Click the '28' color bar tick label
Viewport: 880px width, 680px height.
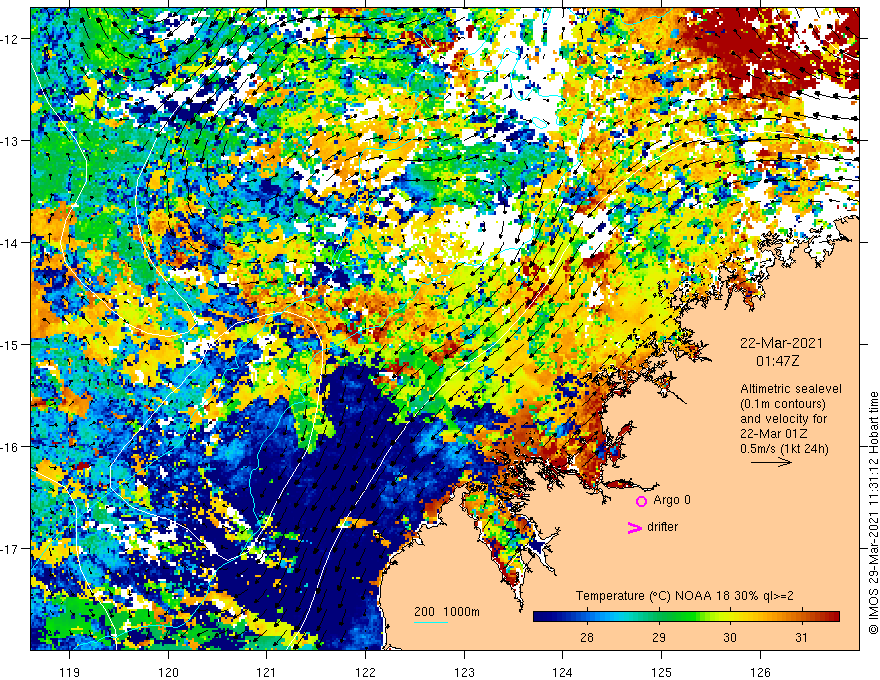[x=587, y=637]
